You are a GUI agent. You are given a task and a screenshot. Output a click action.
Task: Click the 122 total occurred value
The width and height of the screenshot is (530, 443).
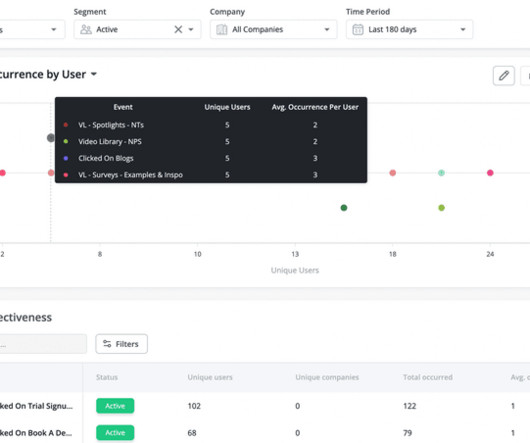tap(409, 406)
